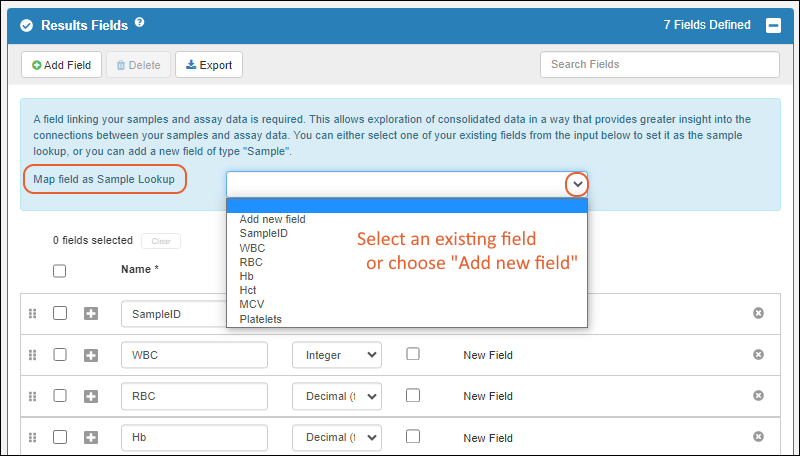This screenshot has height=456, width=800.
Task: Select Platelets in the lookup list
Action: pos(261,319)
